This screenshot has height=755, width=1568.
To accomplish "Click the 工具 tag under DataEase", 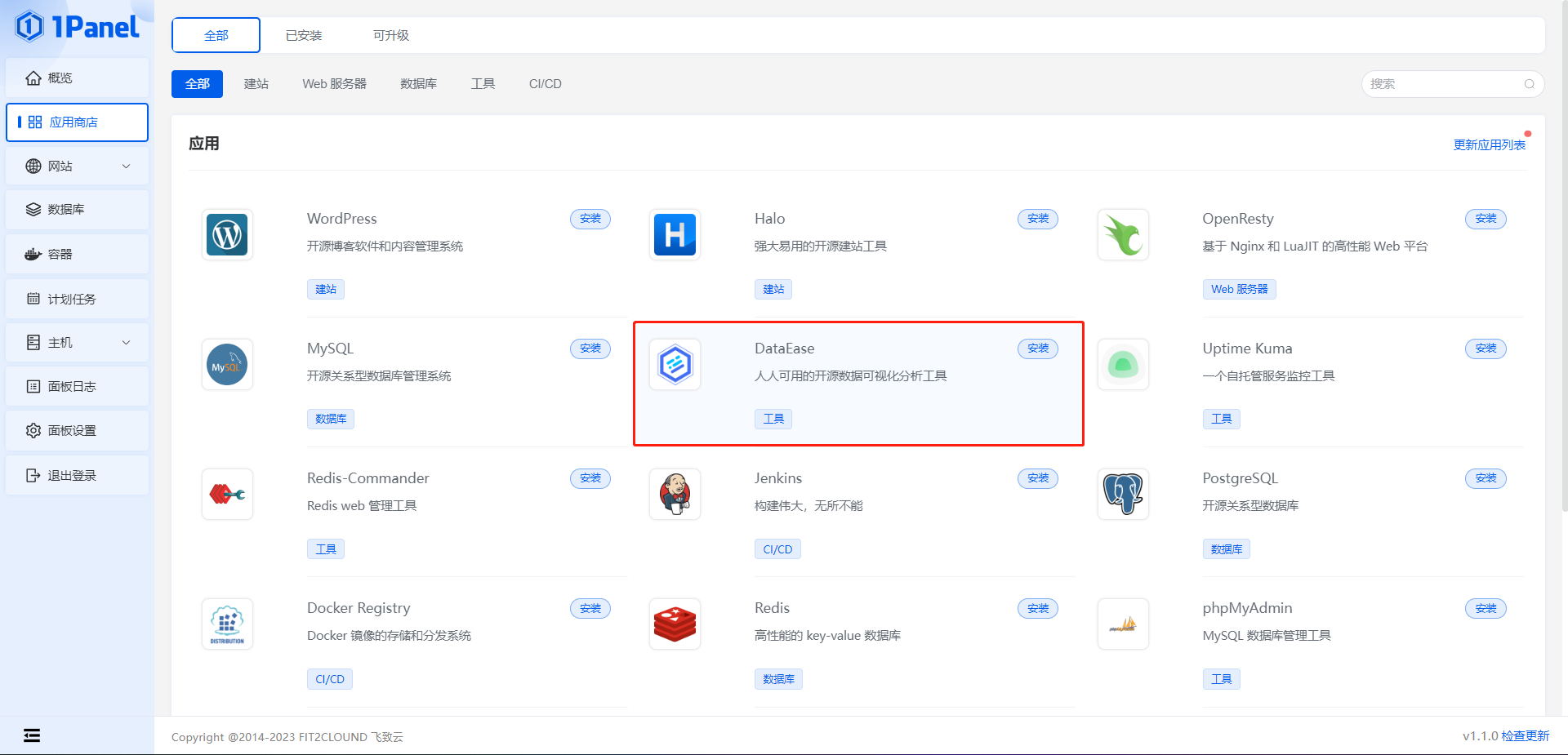I will coord(773,419).
